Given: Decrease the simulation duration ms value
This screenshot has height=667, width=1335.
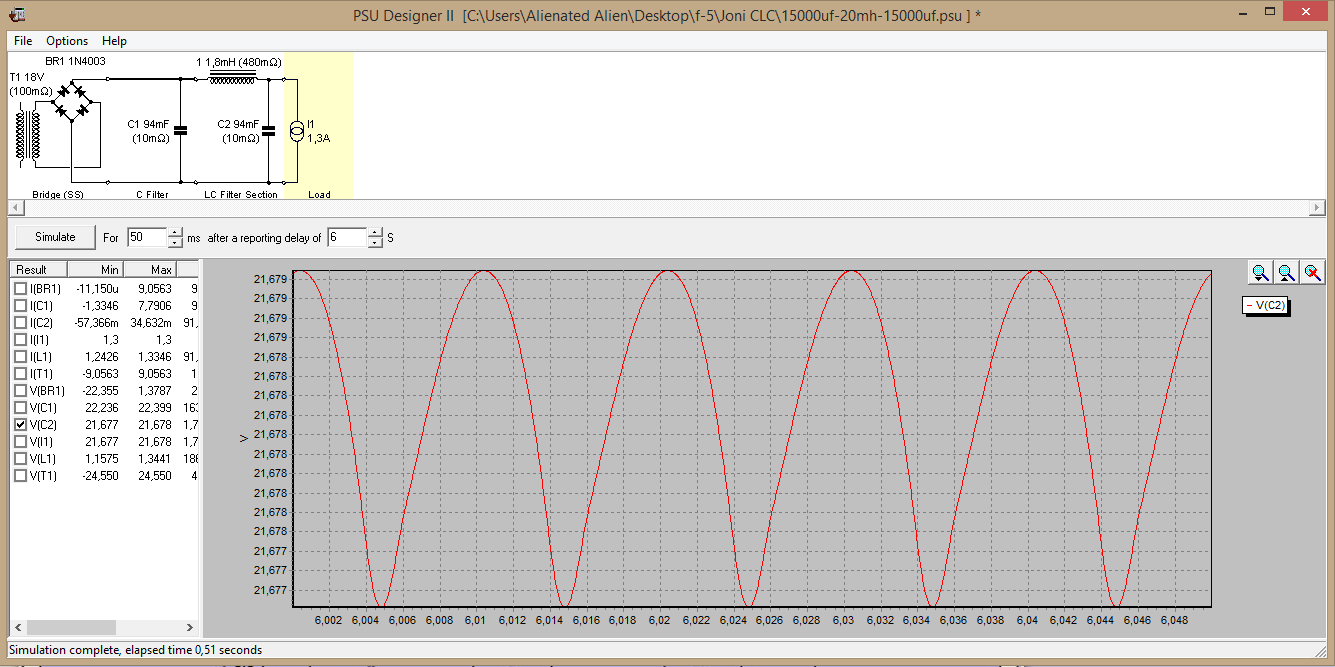Looking at the screenshot, I should [176, 243].
